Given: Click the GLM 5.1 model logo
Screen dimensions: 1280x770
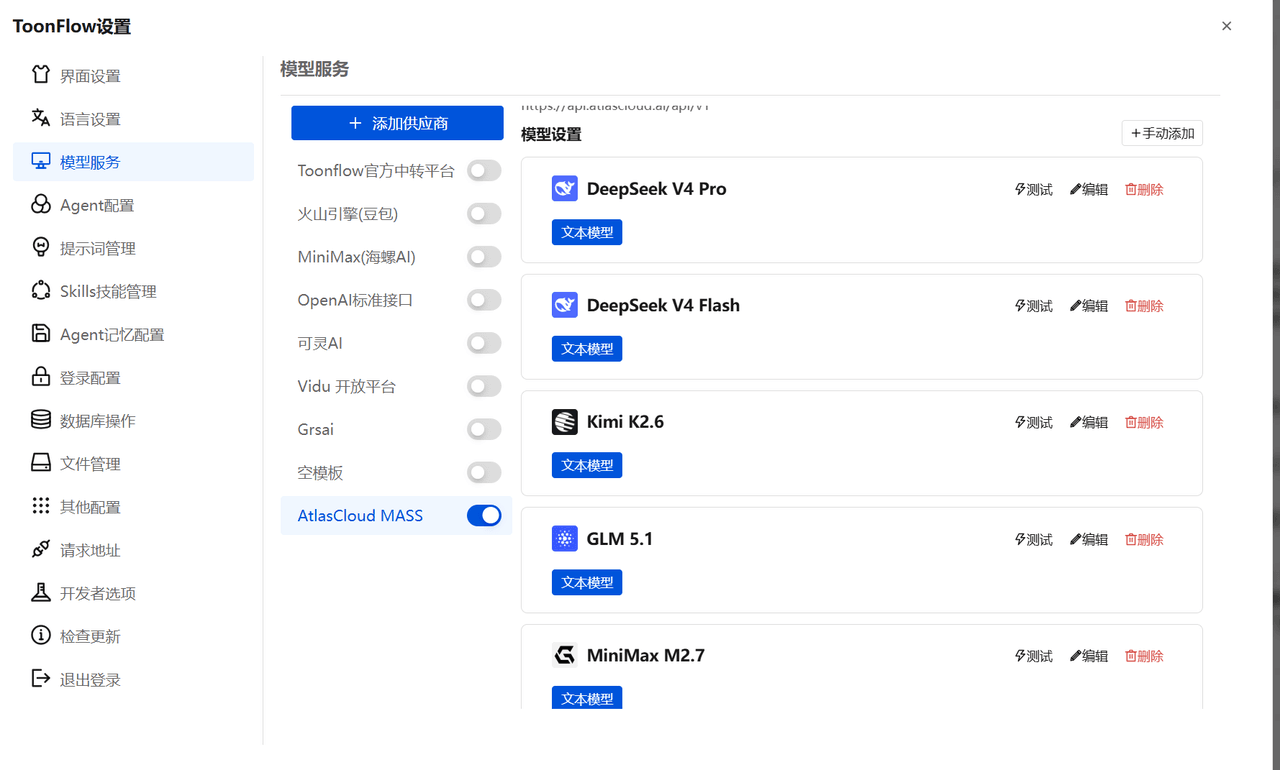Looking at the screenshot, I should point(565,539).
